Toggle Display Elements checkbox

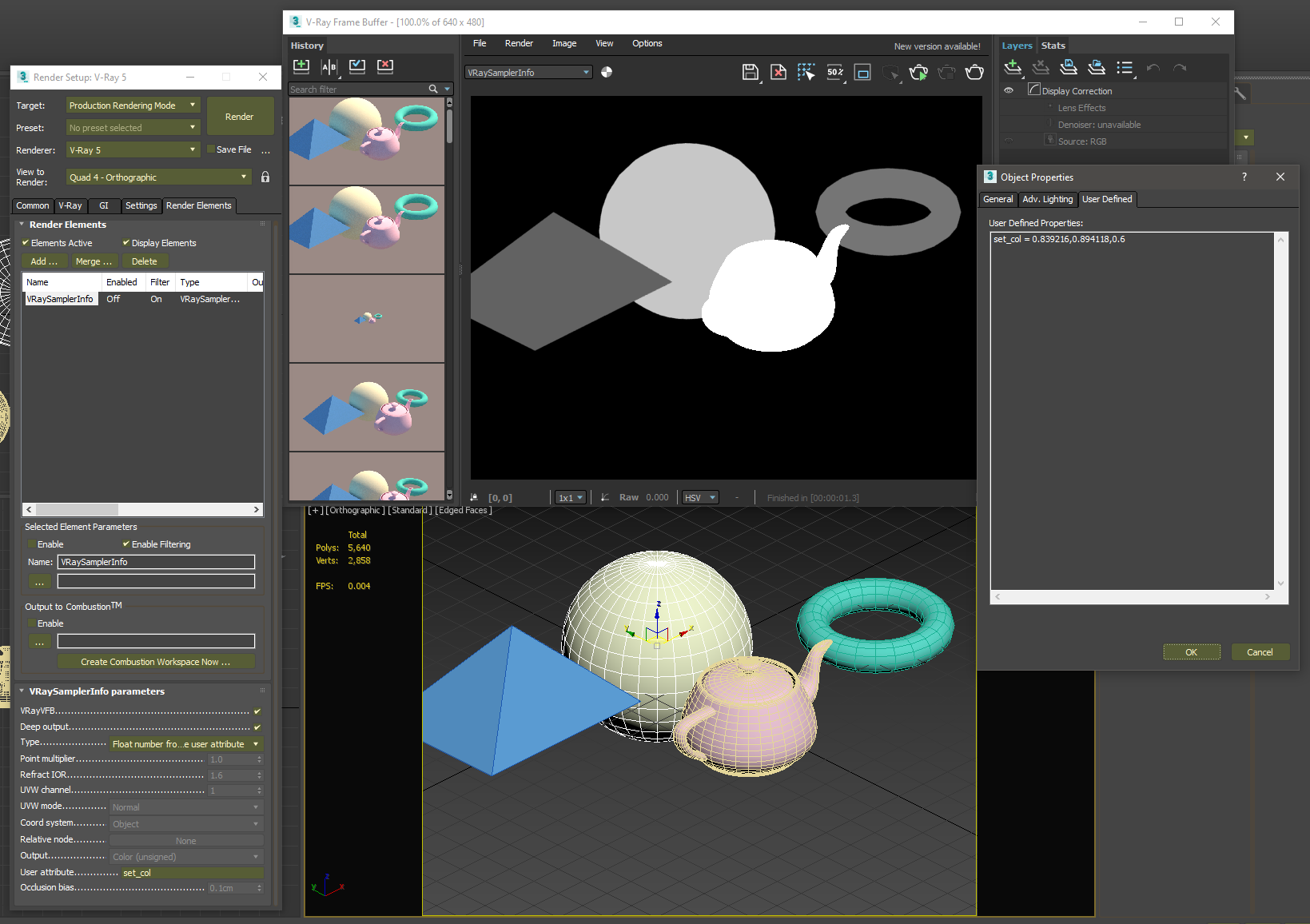(125, 242)
